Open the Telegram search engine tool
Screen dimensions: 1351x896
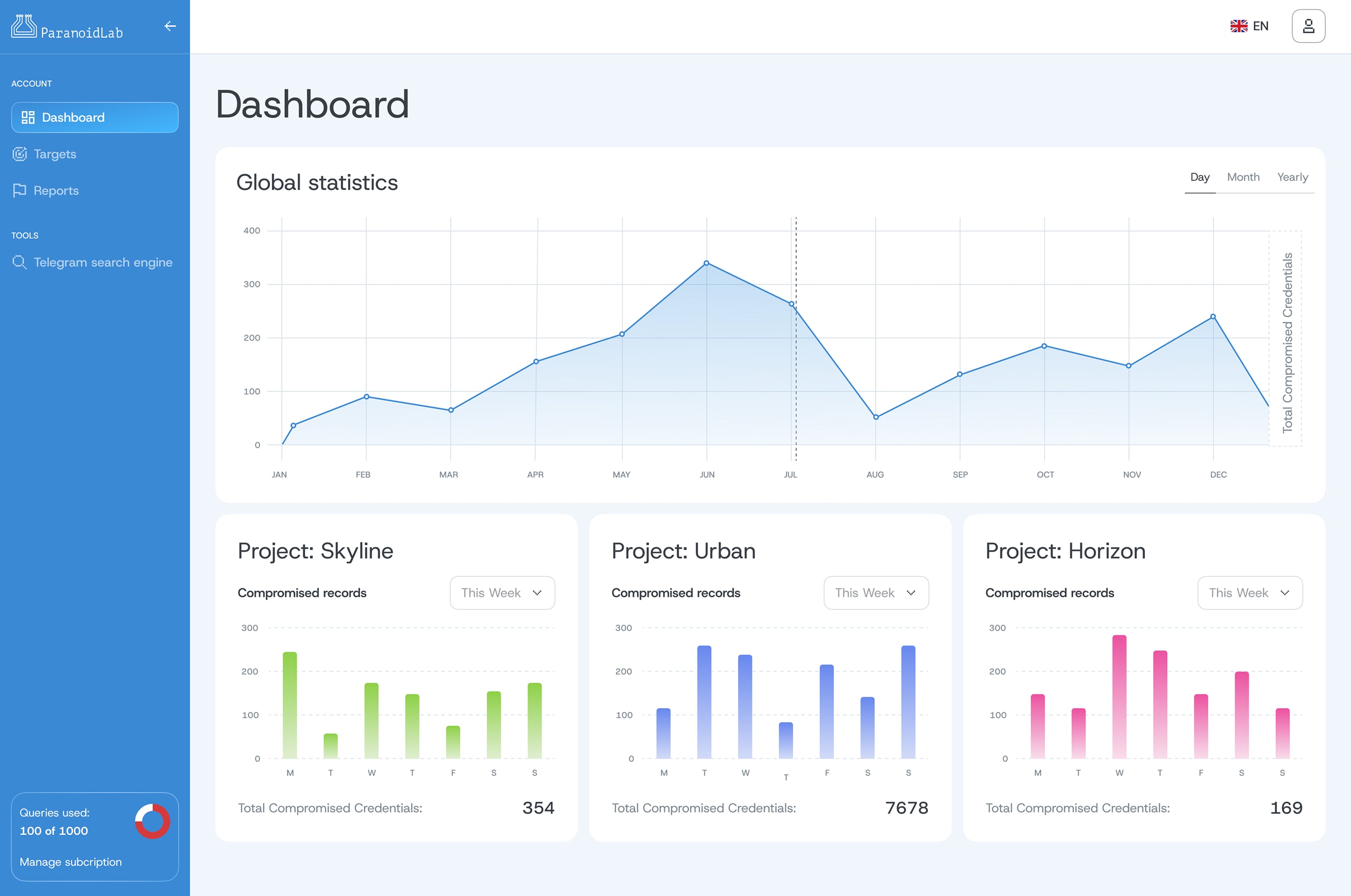pyautogui.click(x=103, y=262)
